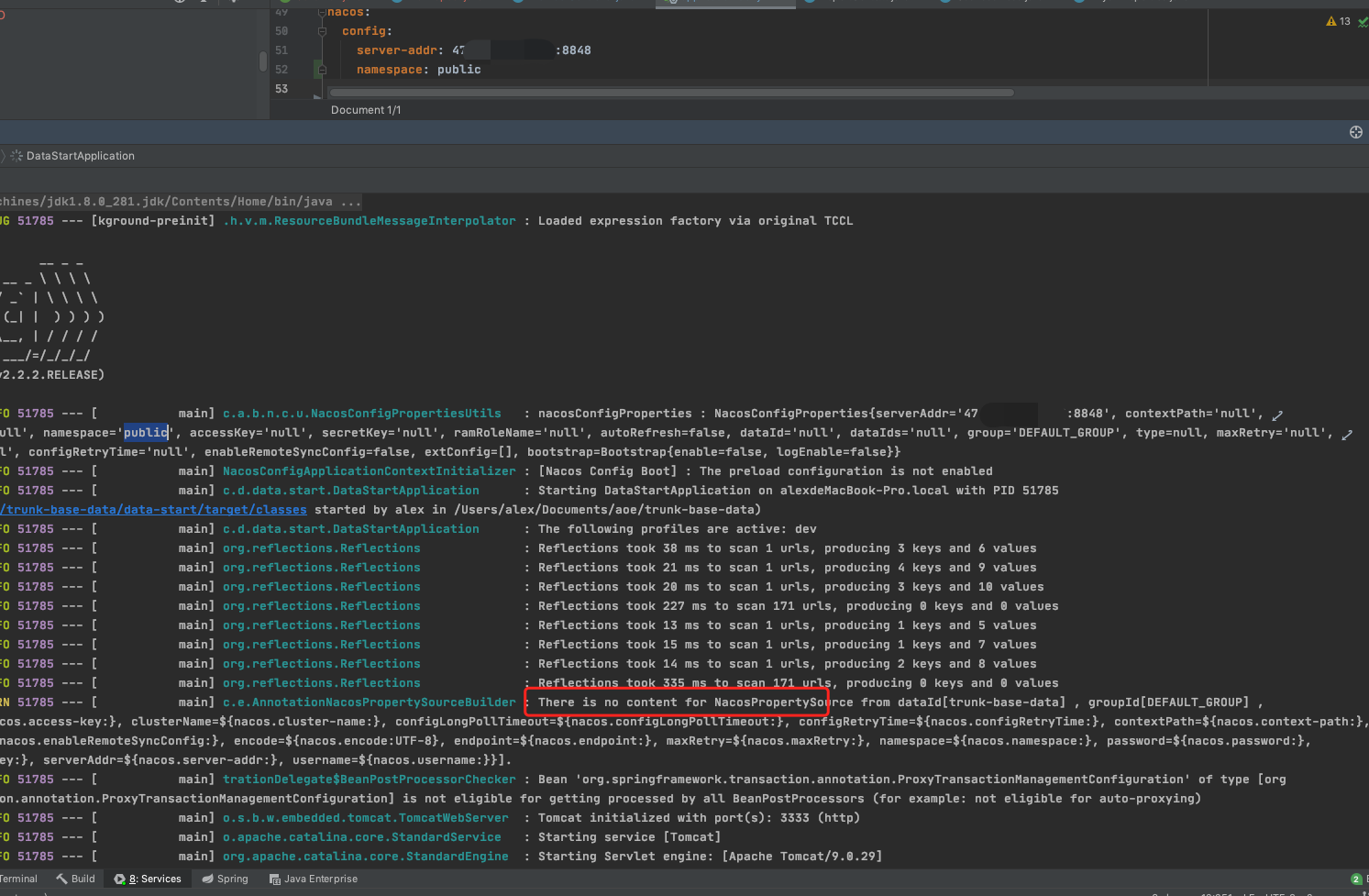The height and width of the screenshot is (896, 1369).
Task: Open the event log notifications badge
Action: coord(1356,879)
